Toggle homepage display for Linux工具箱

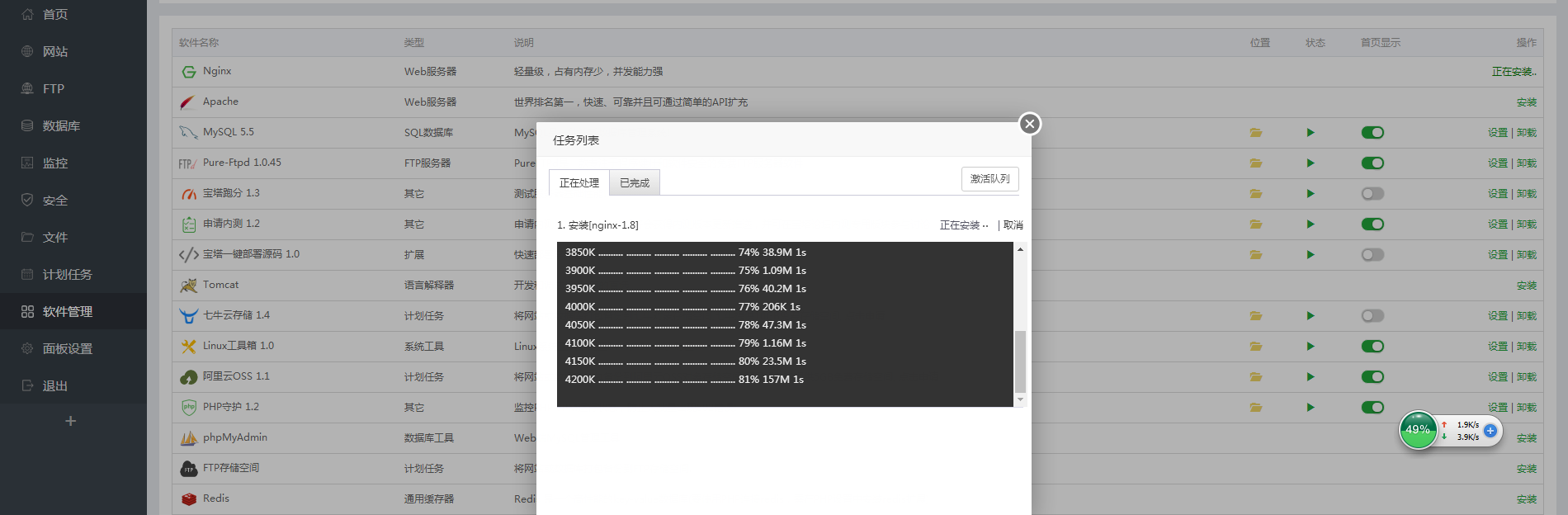pyautogui.click(x=1372, y=346)
